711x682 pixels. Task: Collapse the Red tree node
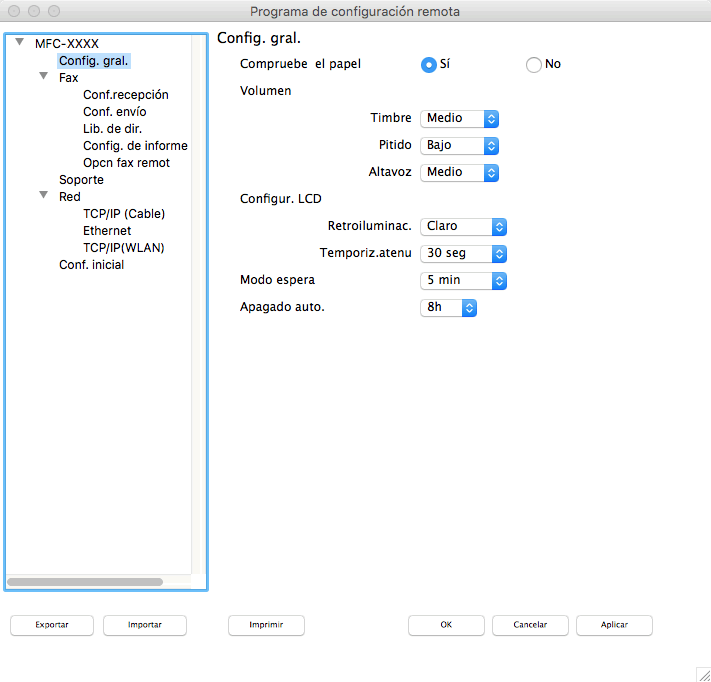click(44, 195)
